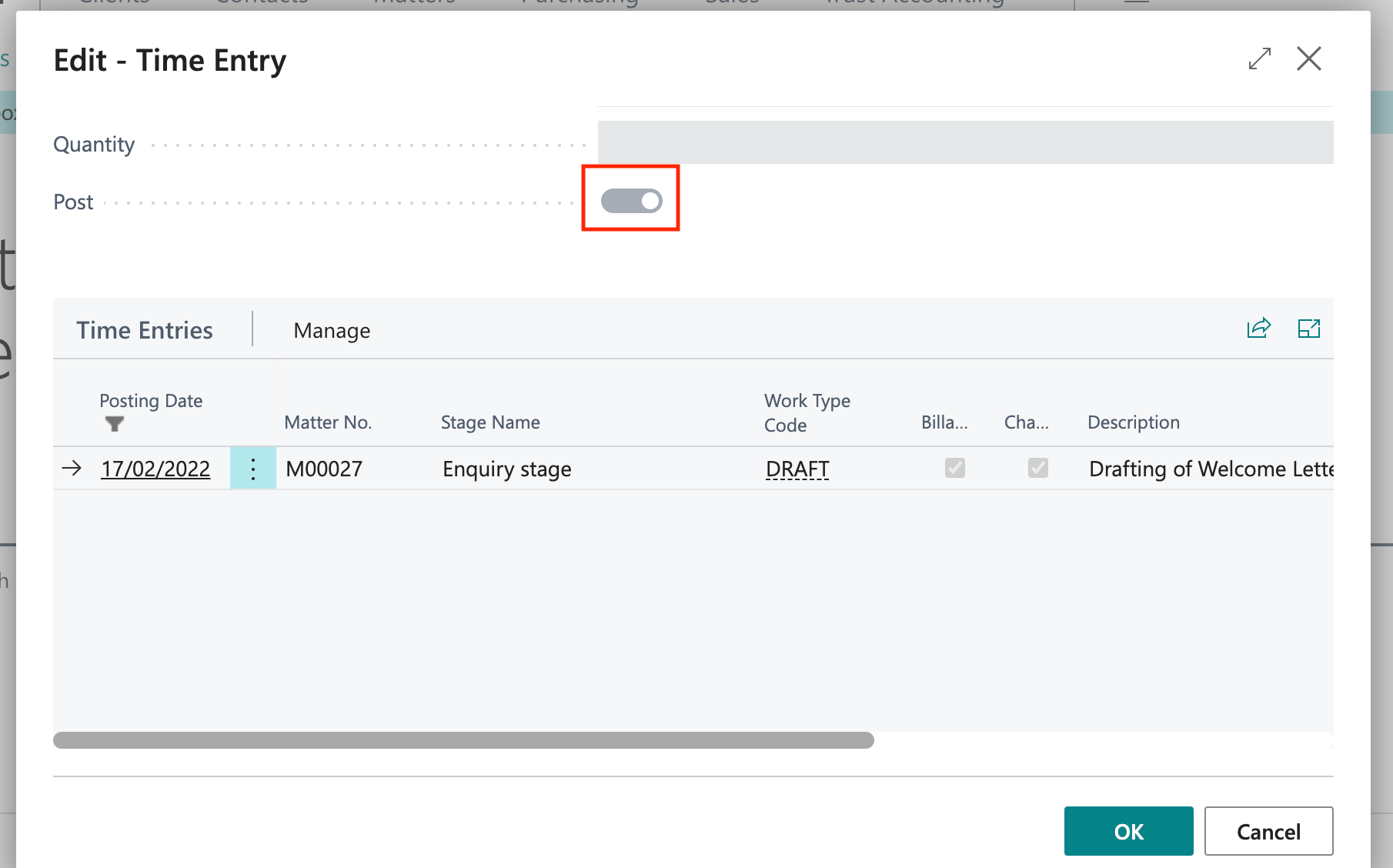Image resolution: width=1393 pixels, height=868 pixels.
Task: Click the Cancel button
Action: pyautogui.click(x=1268, y=831)
